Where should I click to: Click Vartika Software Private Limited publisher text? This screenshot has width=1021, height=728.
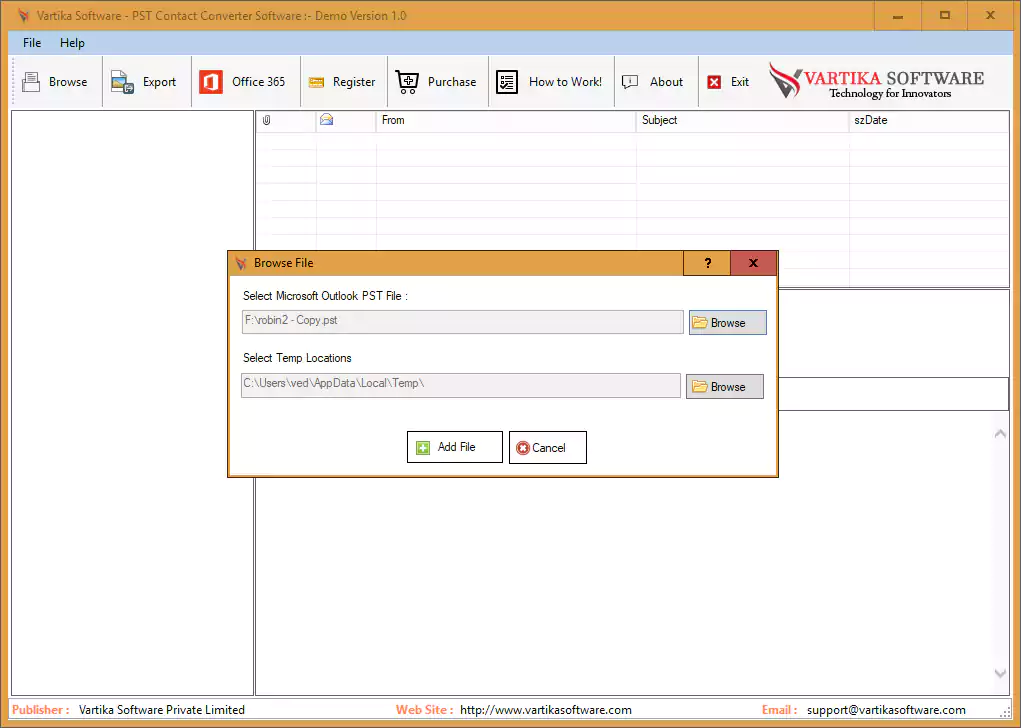pyautogui.click(x=162, y=710)
